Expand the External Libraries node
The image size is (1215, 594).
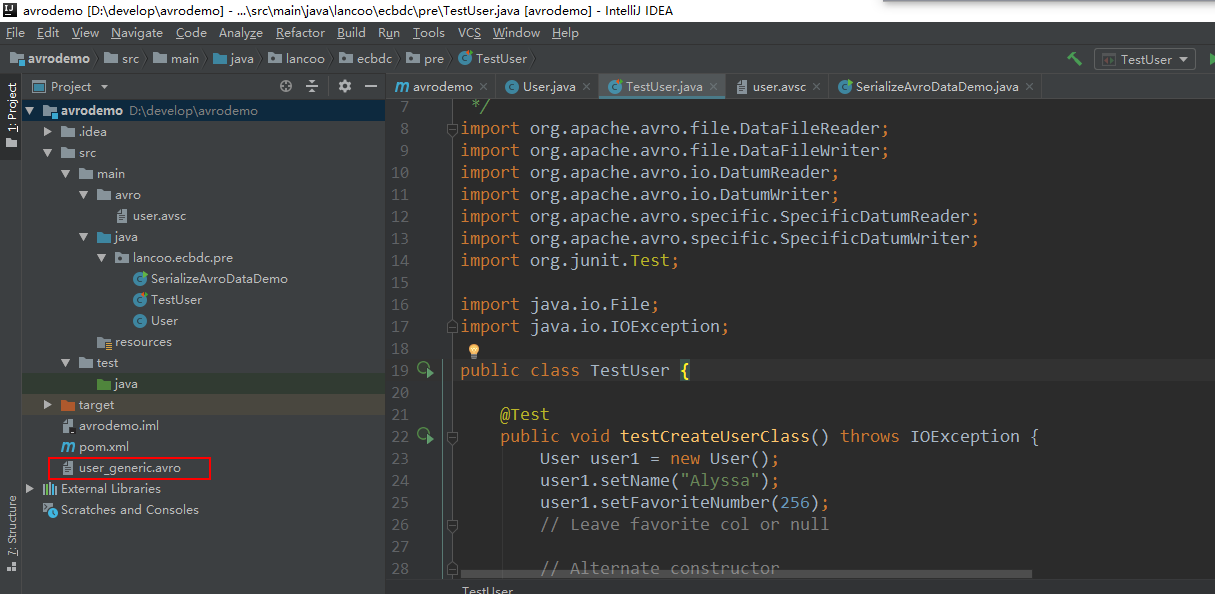click(30, 489)
